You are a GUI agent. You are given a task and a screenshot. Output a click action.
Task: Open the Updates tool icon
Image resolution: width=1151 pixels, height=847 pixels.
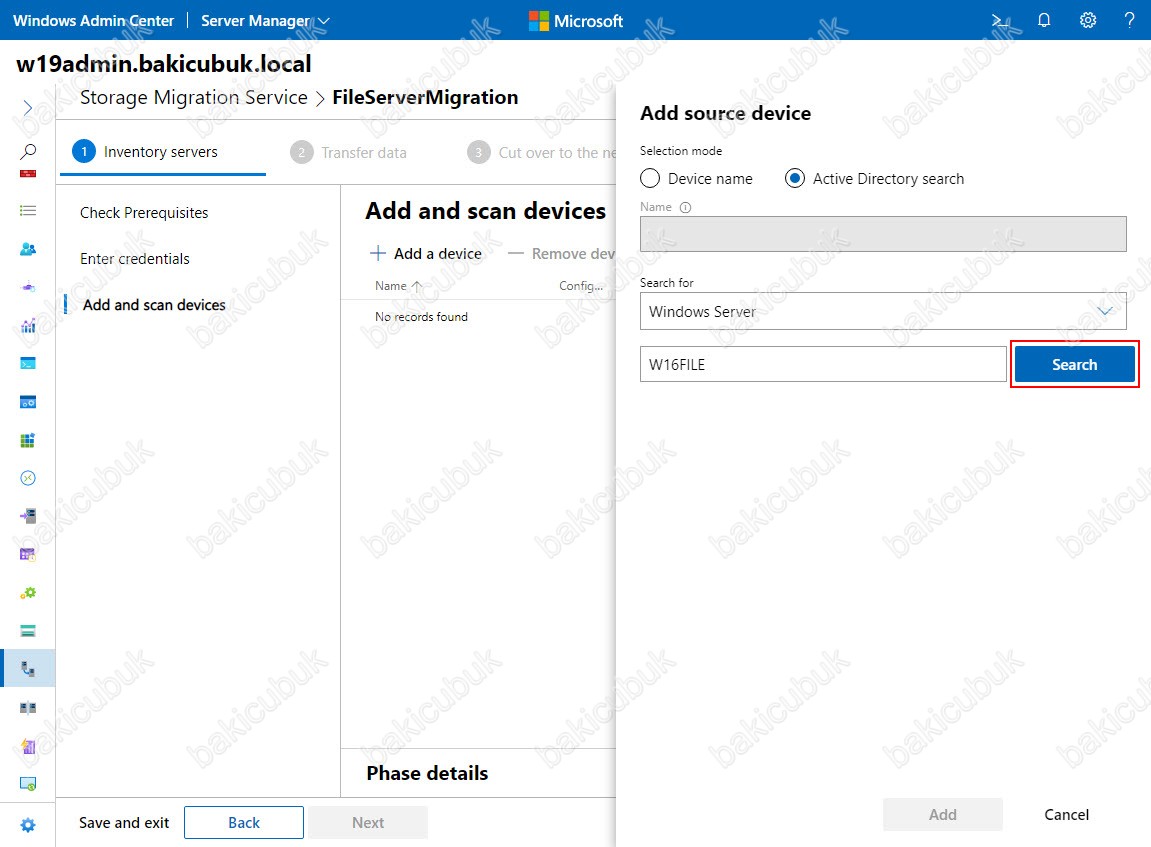tap(28, 784)
